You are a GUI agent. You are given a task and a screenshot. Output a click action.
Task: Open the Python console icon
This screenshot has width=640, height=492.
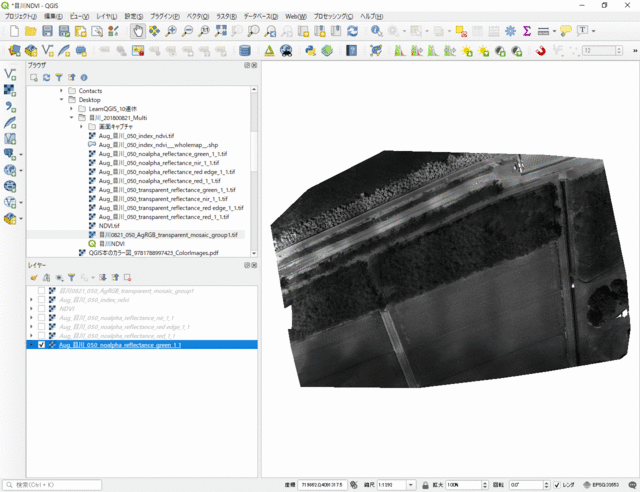(310, 51)
